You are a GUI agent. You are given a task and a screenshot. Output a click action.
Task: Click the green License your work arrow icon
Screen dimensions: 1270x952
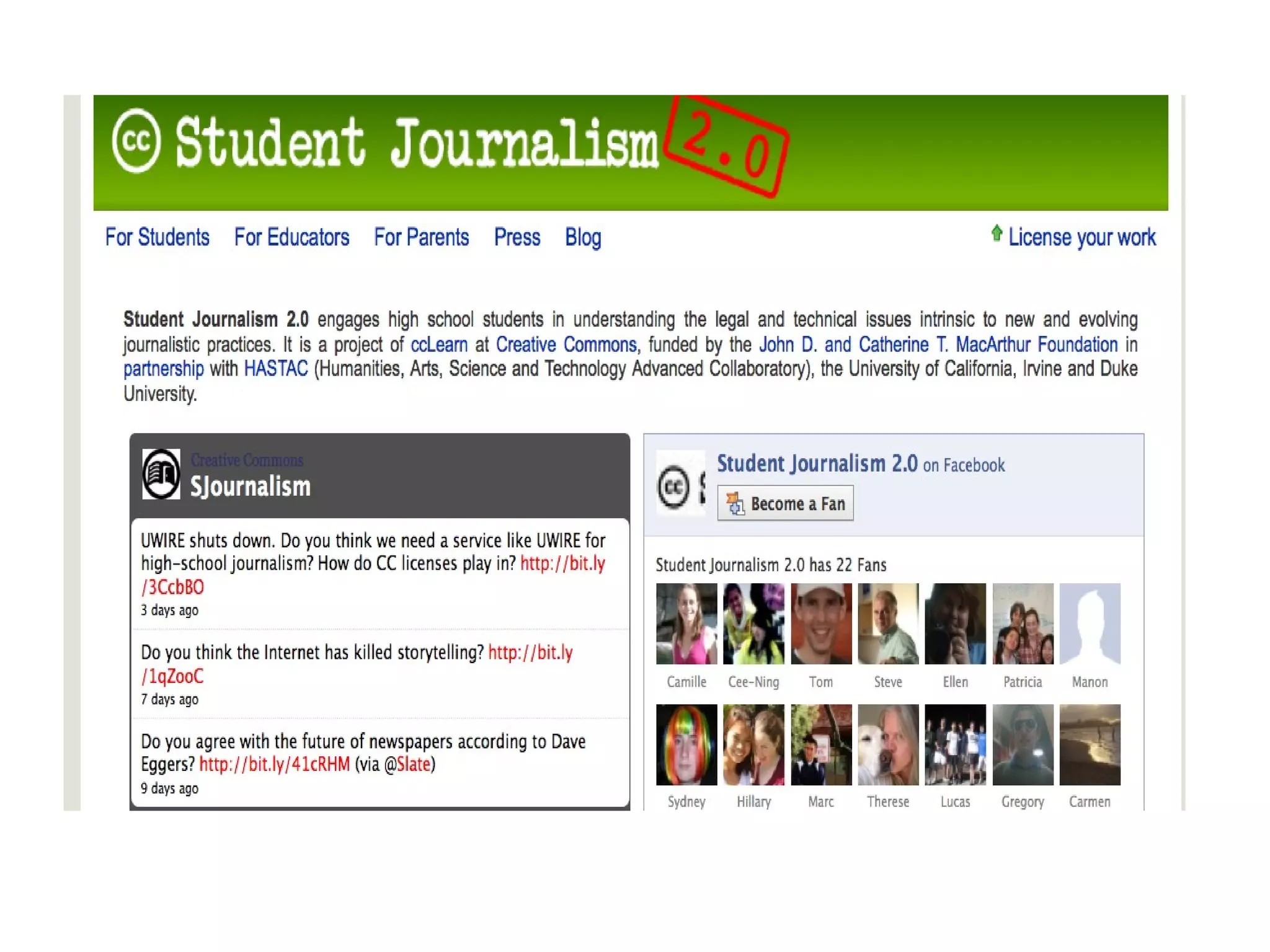997,234
